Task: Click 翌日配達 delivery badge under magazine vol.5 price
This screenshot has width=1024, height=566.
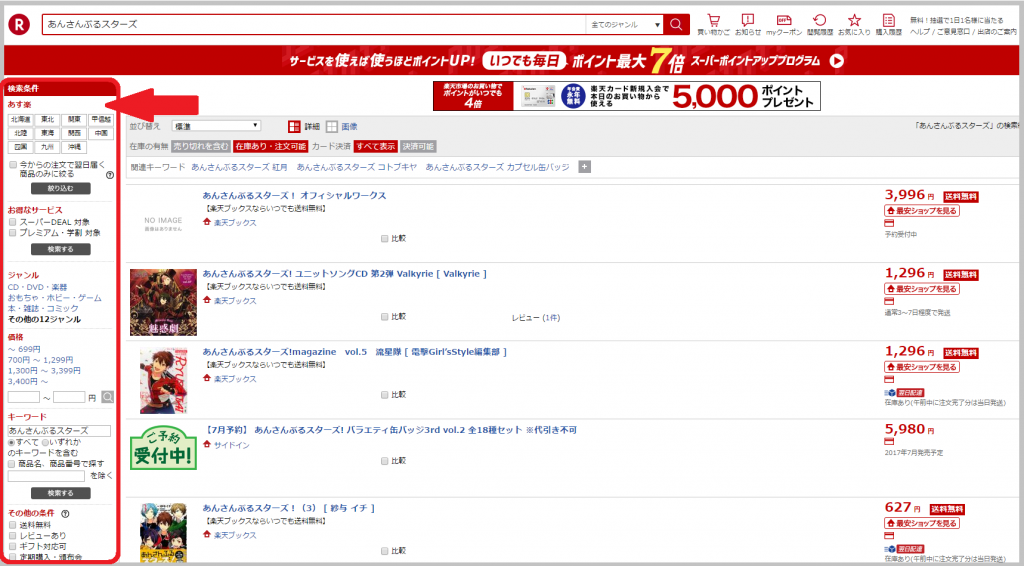Action: click(x=910, y=393)
